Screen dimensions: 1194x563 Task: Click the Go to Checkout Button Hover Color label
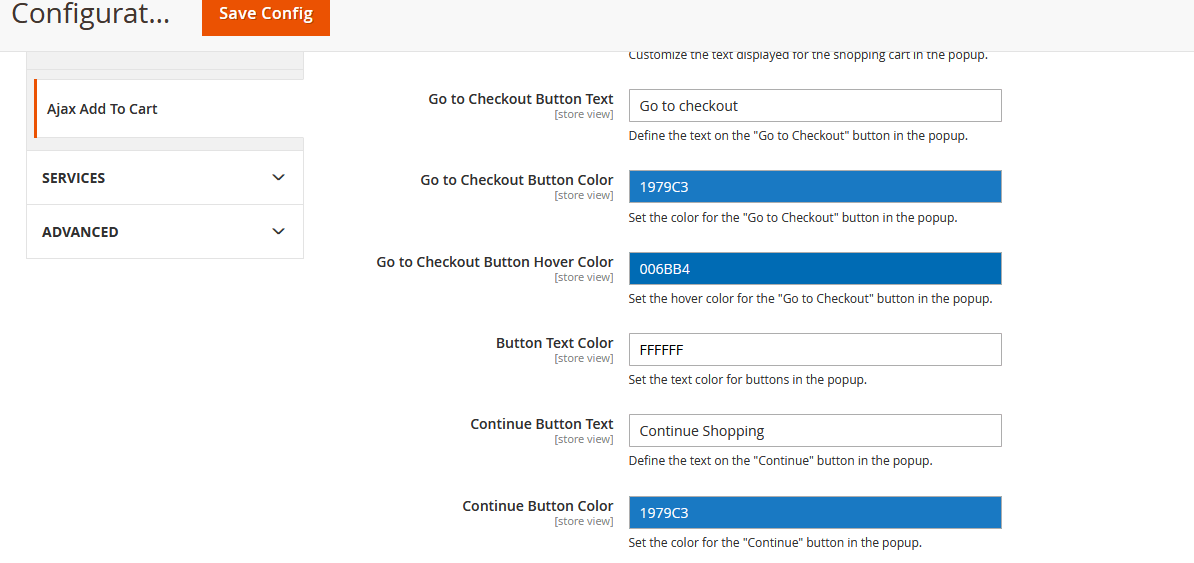tap(494, 262)
